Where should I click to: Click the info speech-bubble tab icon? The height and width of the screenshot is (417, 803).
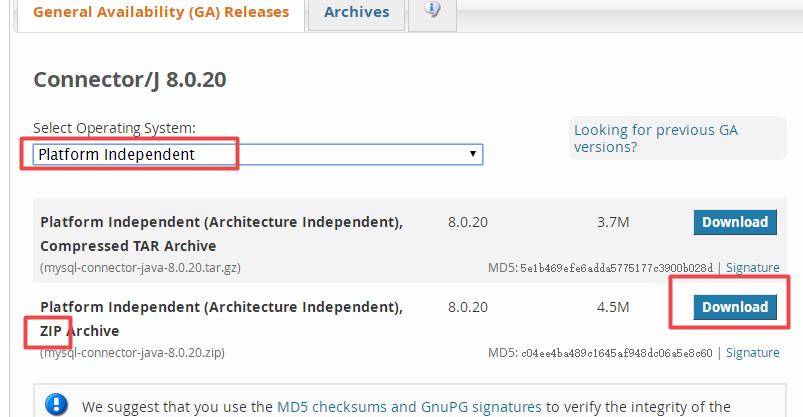pos(432,10)
